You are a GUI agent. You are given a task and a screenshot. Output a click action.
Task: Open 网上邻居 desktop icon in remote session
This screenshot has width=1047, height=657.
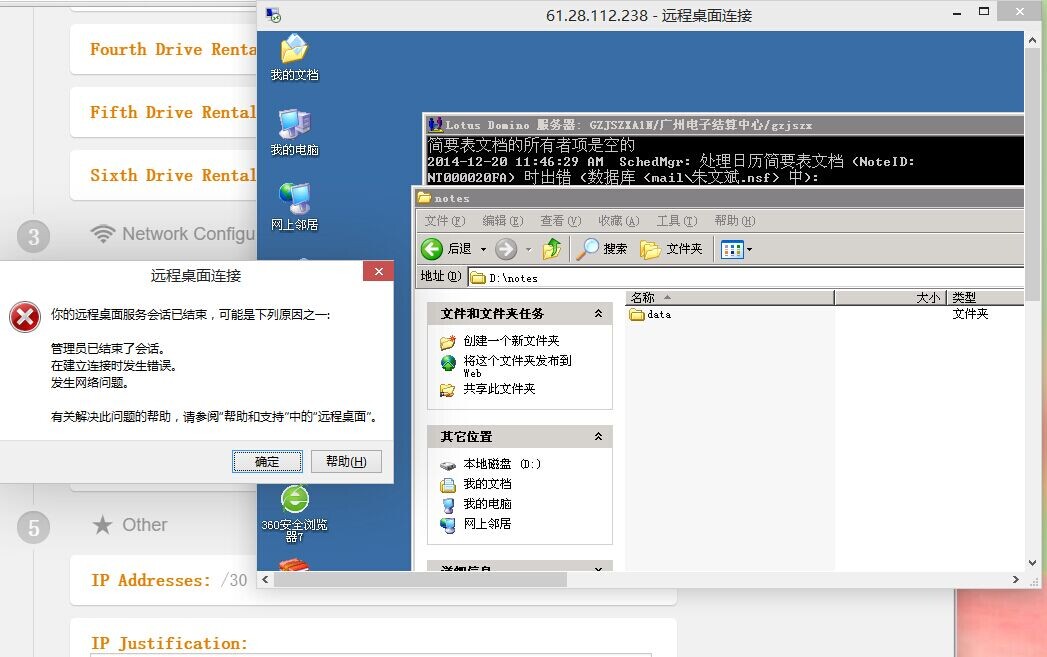(x=294, y=207)
